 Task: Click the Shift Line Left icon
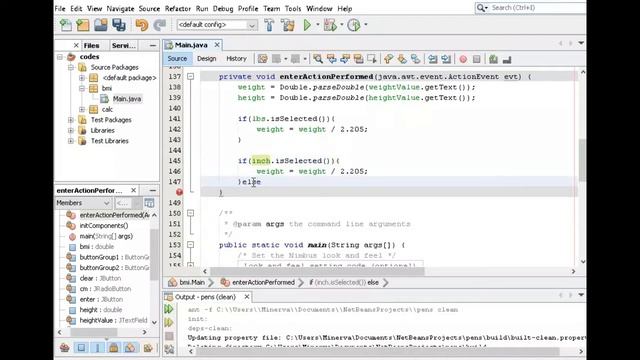[433, 59]
